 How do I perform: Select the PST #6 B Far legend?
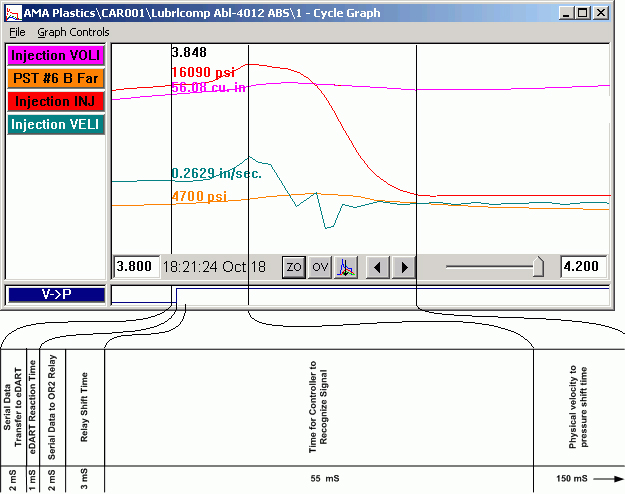tap(56, 78)
